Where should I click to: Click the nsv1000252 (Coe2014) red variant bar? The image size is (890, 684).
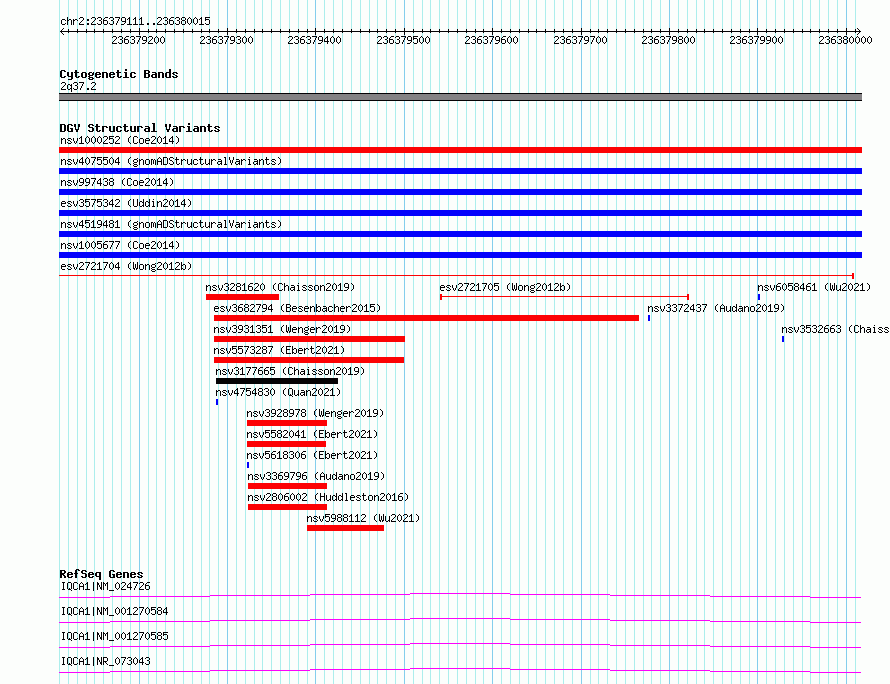coord(460,150)
